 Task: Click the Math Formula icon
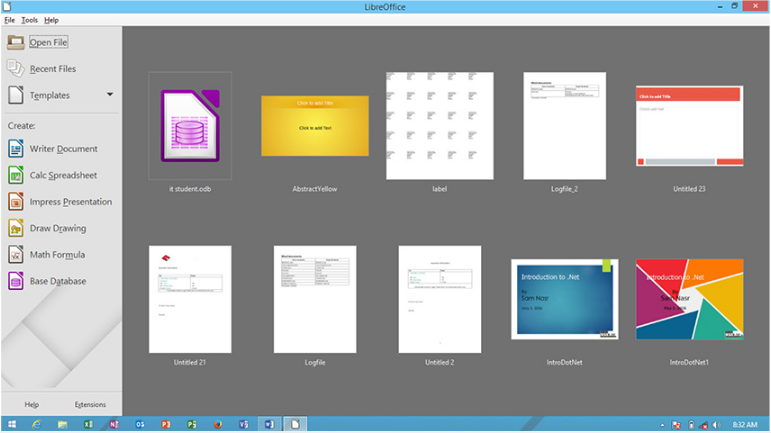coord(16,255)
